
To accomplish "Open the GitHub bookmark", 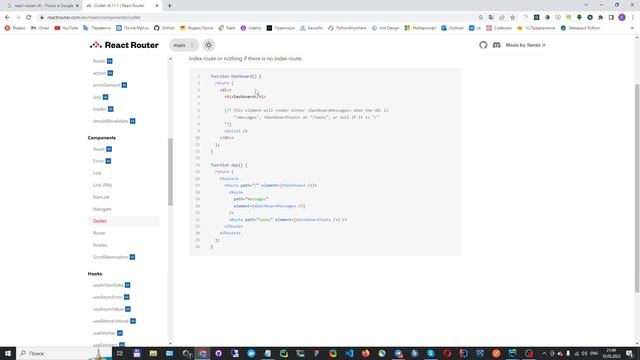I will 164,28.
